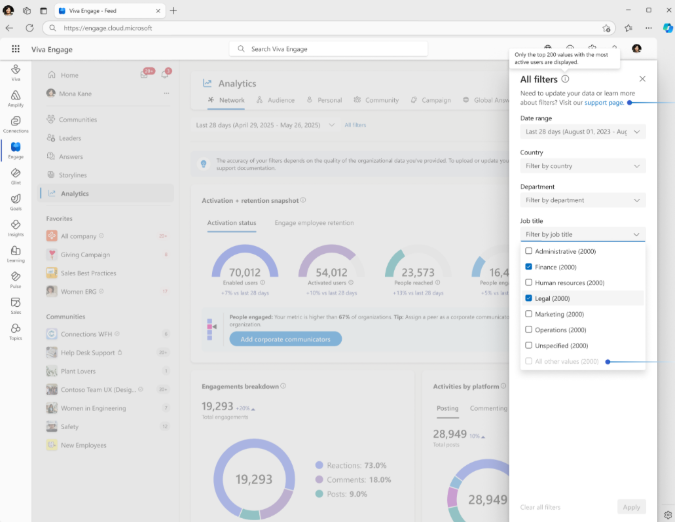Click the All filters link on the page

(355, 125)
